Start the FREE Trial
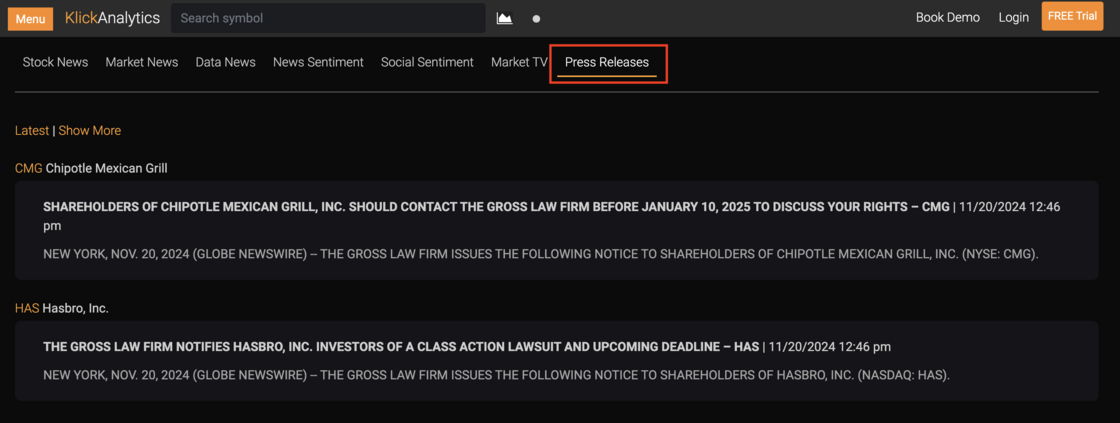This screenshot has height=423, width=1120. 1072,16
